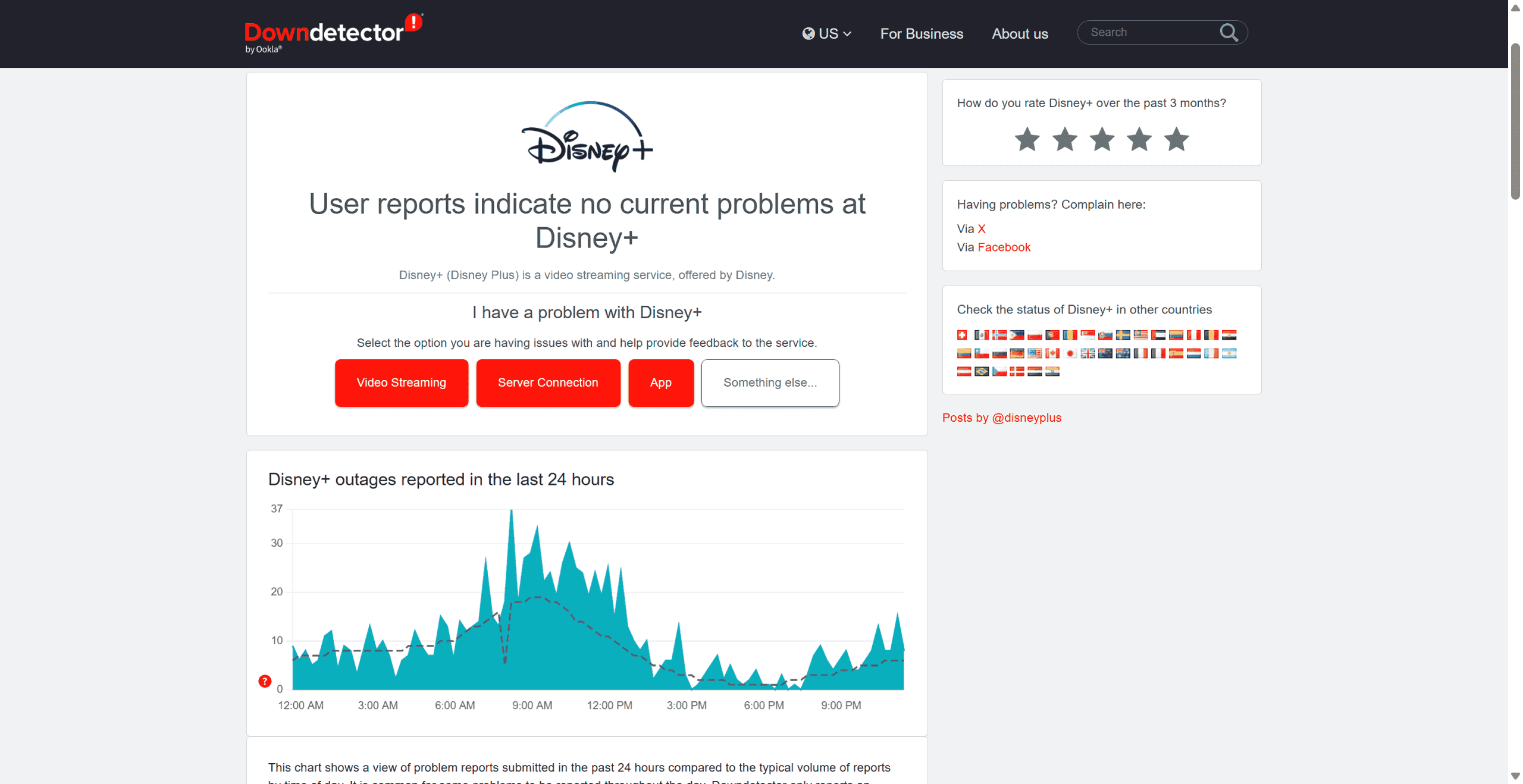Report a Video Streaming problem
The width and height of the screenshot is (1523, 784).
tap(401, 382)
